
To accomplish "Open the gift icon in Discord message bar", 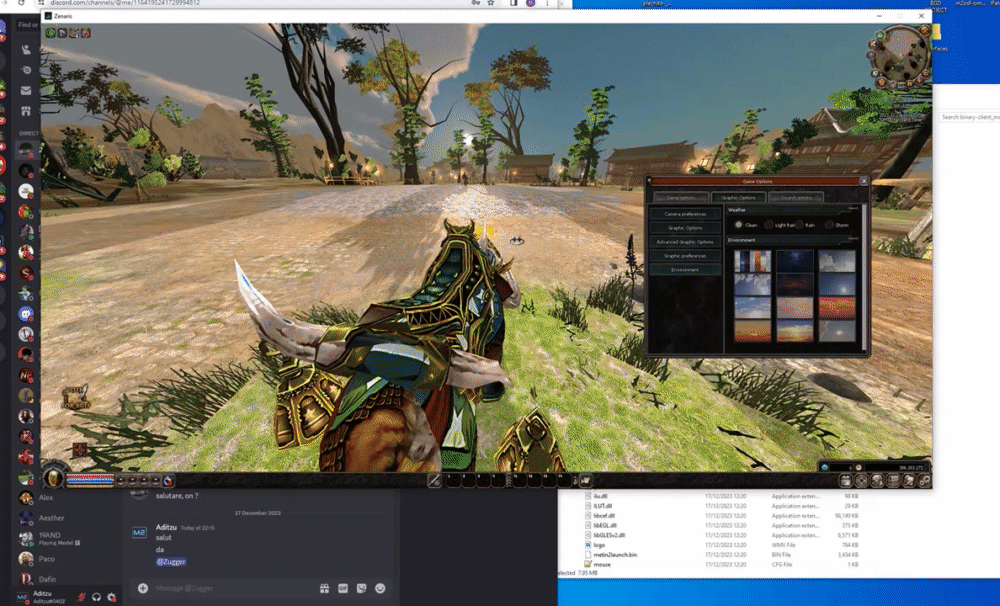I will [325, 588].
